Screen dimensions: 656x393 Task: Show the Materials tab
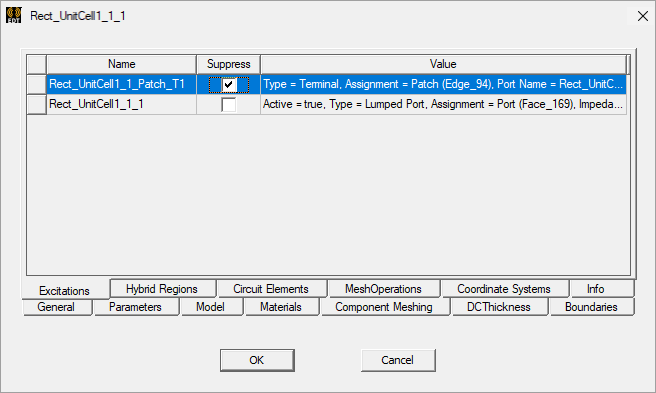281,307
